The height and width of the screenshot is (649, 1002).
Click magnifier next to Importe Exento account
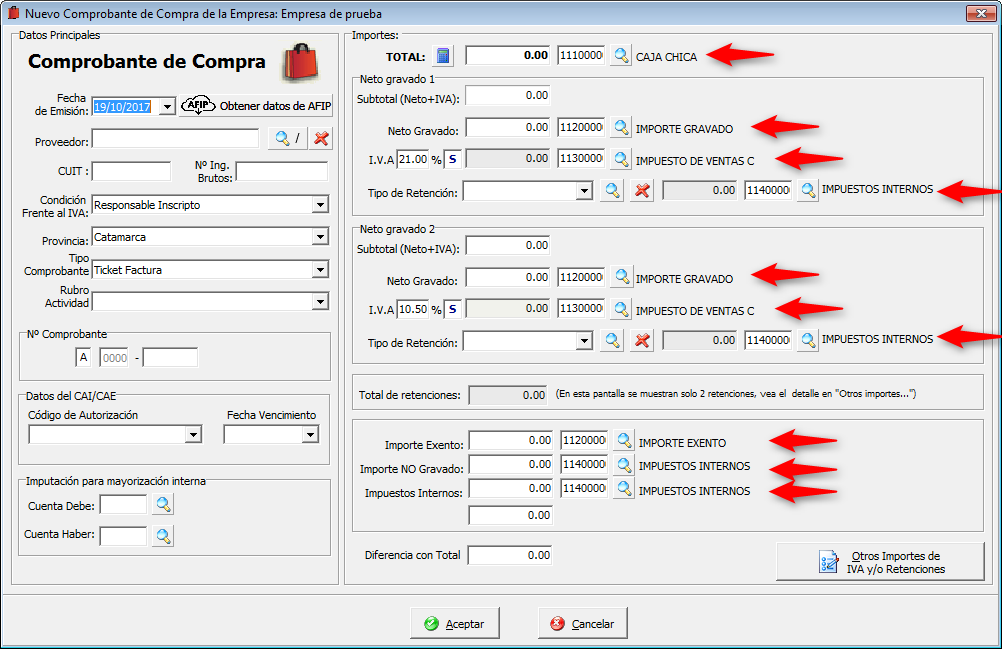pyautogui.click(x=624, y=440)
